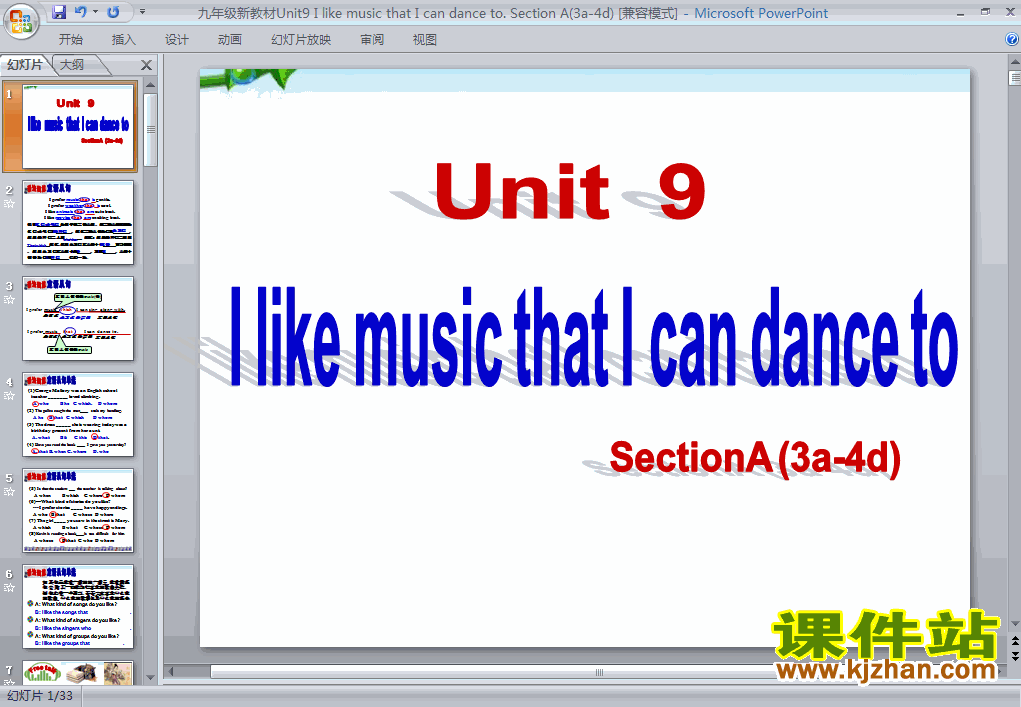1021x707 pixels.
Task: Switch to the 幻灯片 pane tab
Action: 25,64
